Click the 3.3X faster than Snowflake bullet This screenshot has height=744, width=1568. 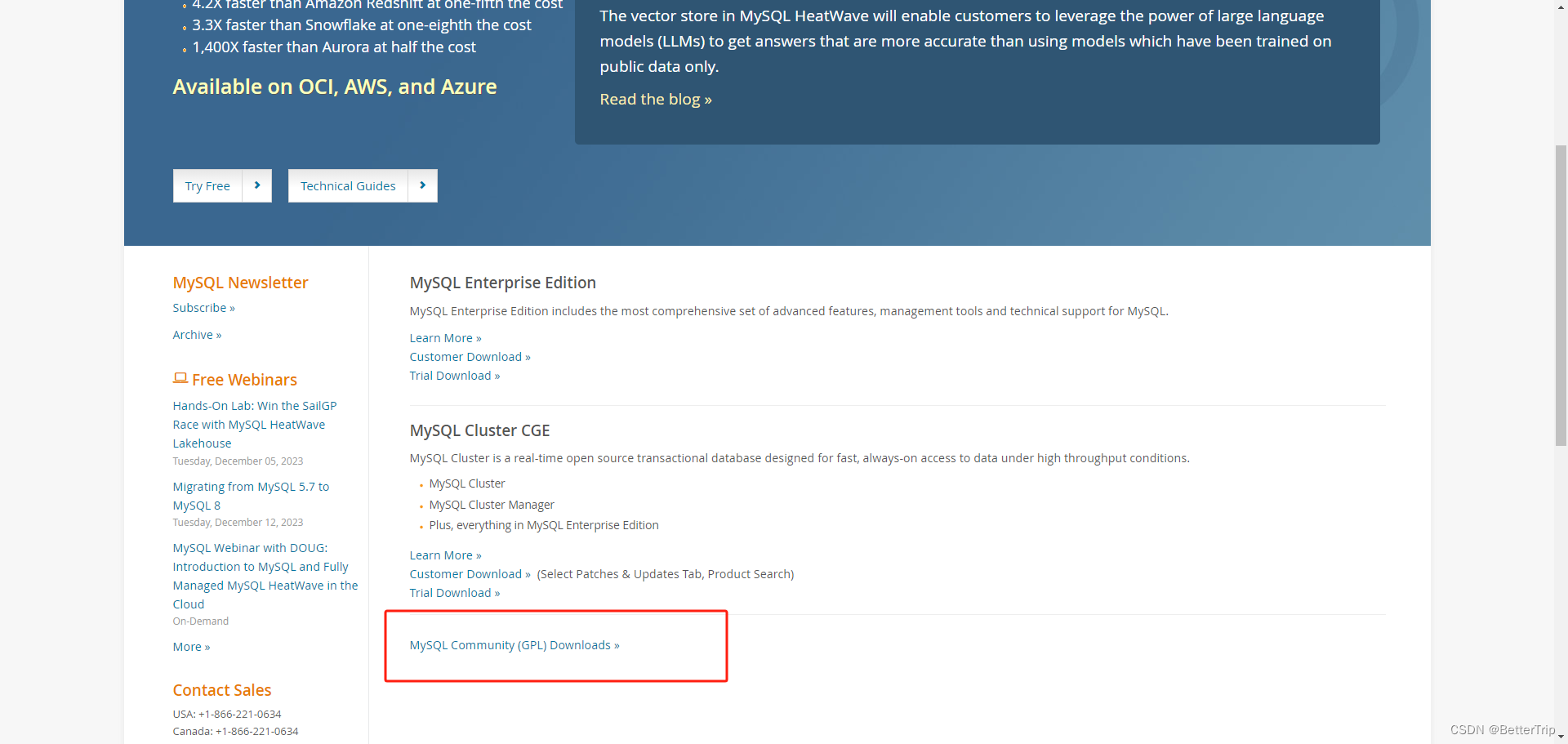pyautogui.click(x=362, y=25)
